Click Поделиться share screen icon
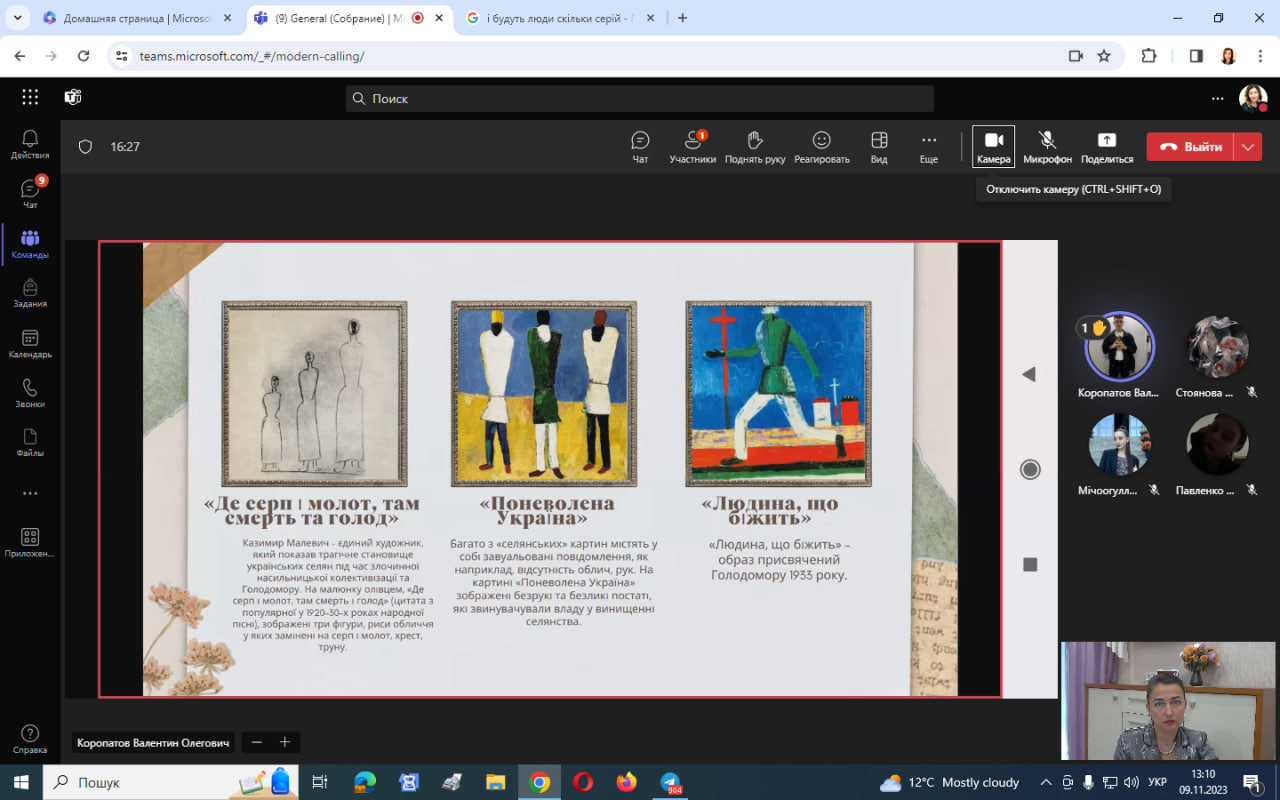 tap(1106, 146)
